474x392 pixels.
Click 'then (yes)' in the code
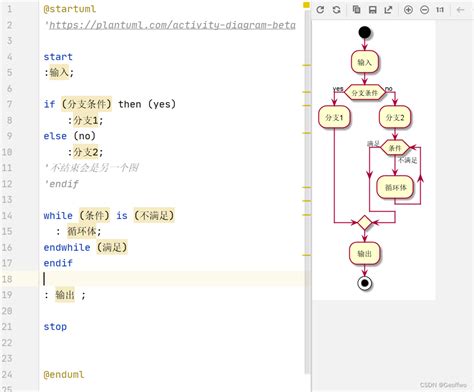pyautogui.click(x=147, y=104)
